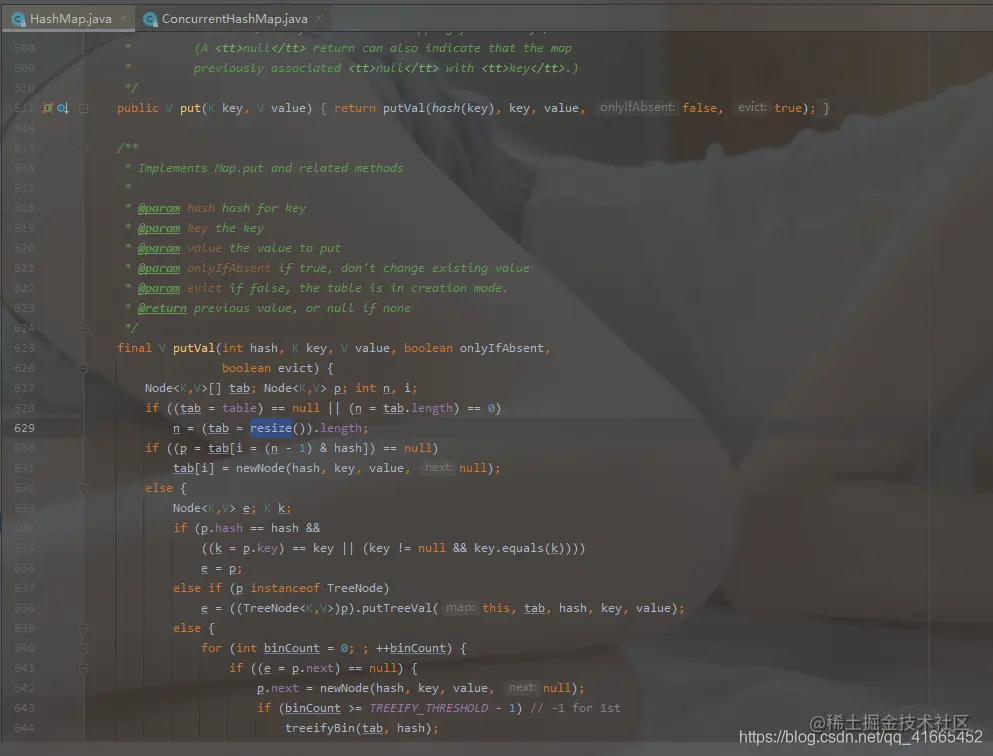Click @return tag in the Javadoc
Screen dimensions: 993x756
coord(162,308)
